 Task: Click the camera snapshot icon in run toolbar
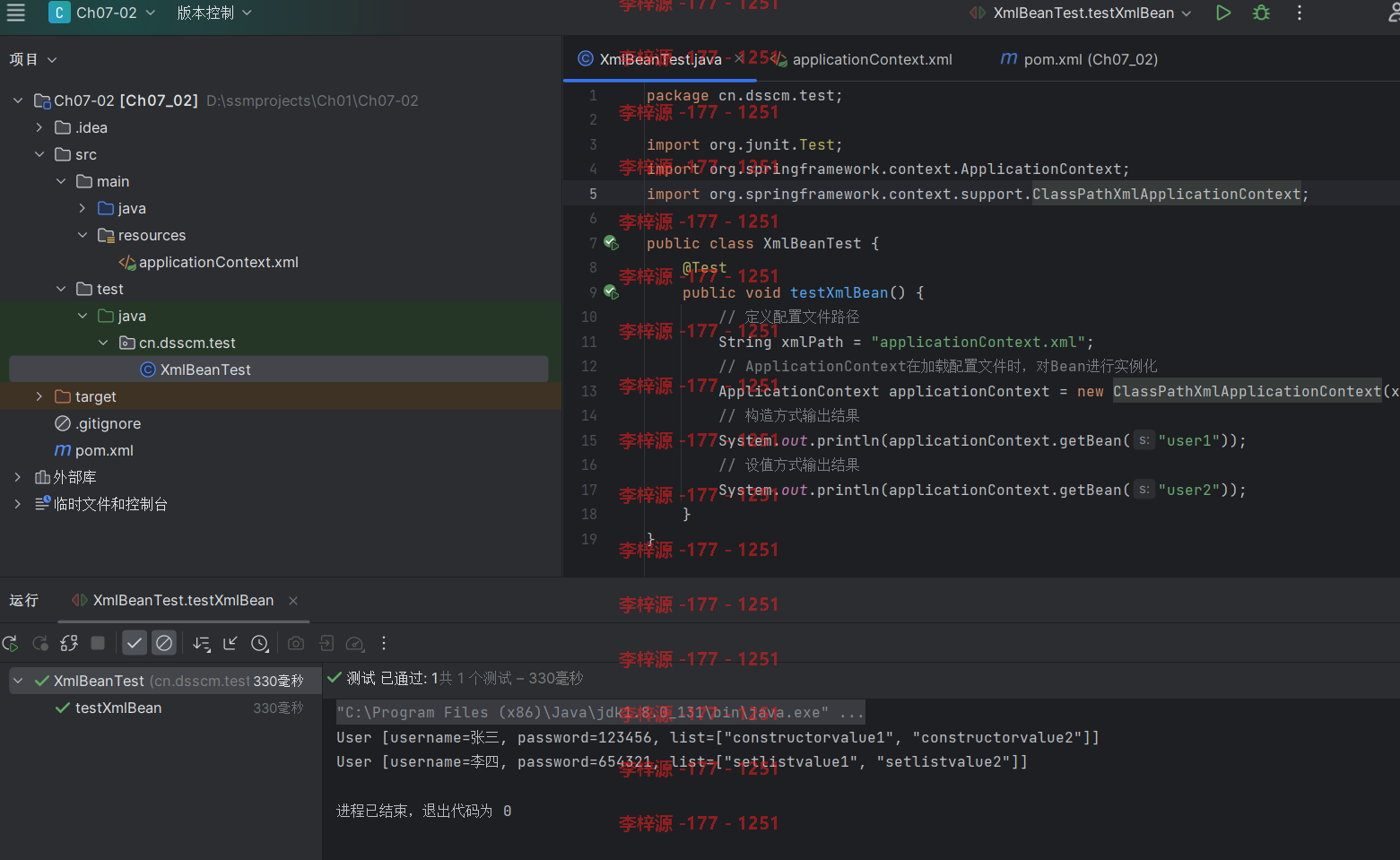(x=296, y=643)
